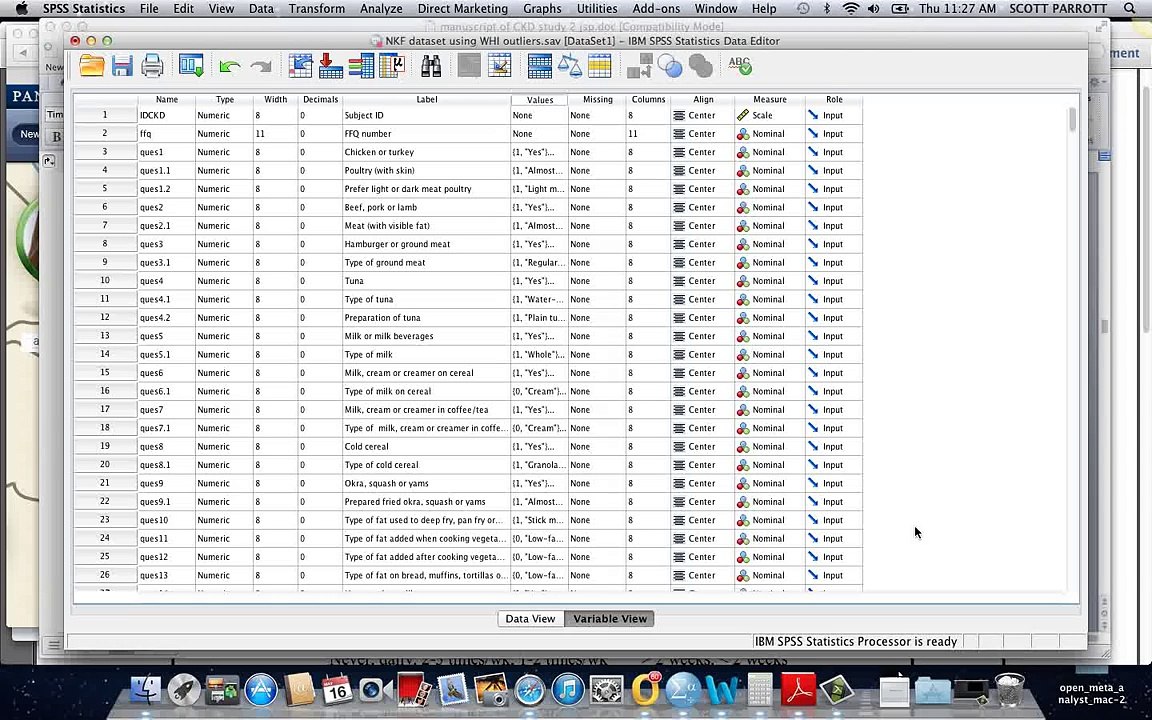Click Spotlight magnifier in menu bar

(x=1129, y=9)
